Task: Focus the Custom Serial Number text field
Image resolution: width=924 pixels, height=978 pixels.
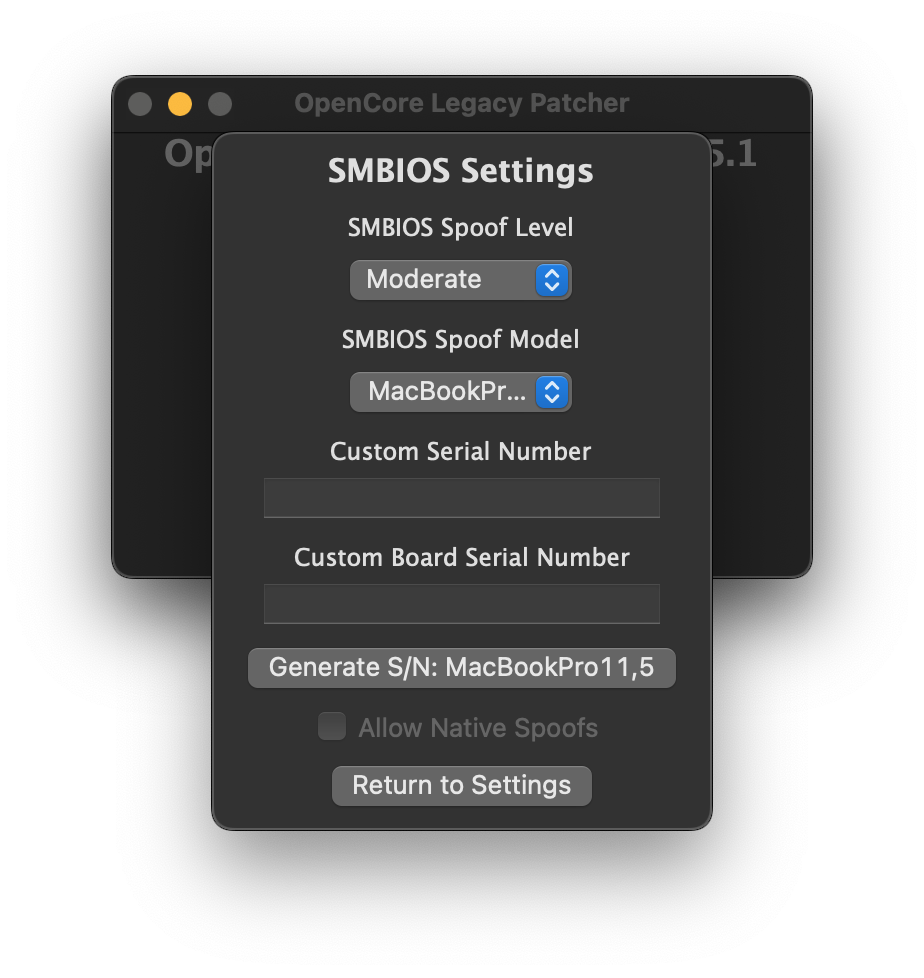Action: click(x=461, y=498)
